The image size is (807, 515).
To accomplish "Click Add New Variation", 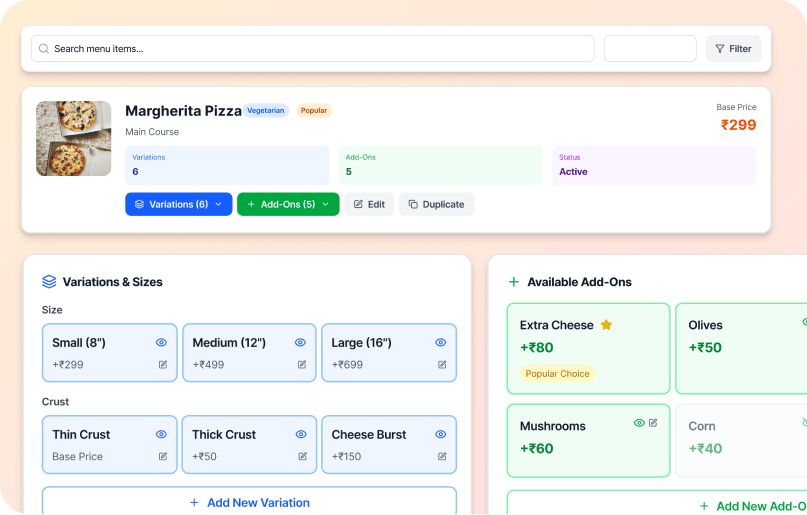I will 249,502.
